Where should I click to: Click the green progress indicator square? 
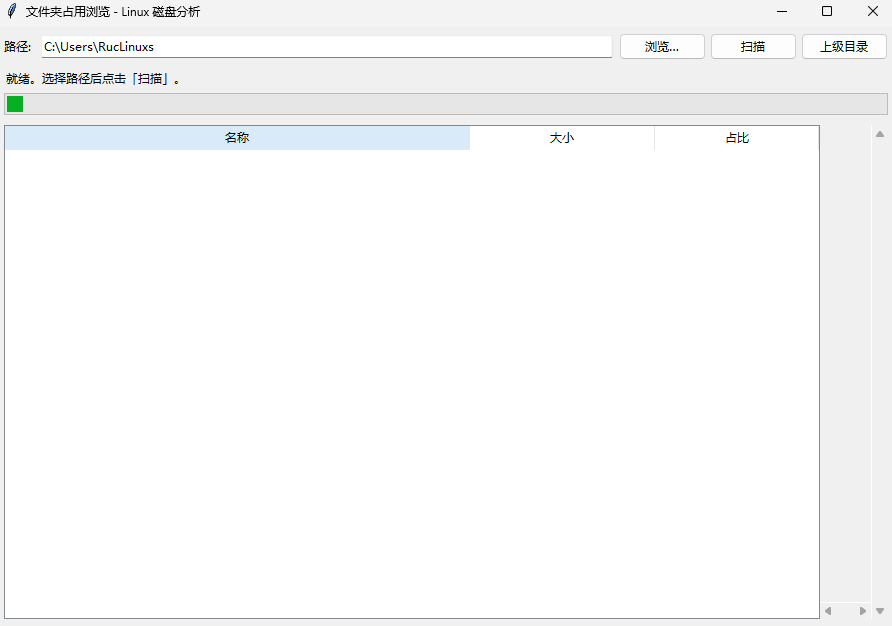coord(14,103)
